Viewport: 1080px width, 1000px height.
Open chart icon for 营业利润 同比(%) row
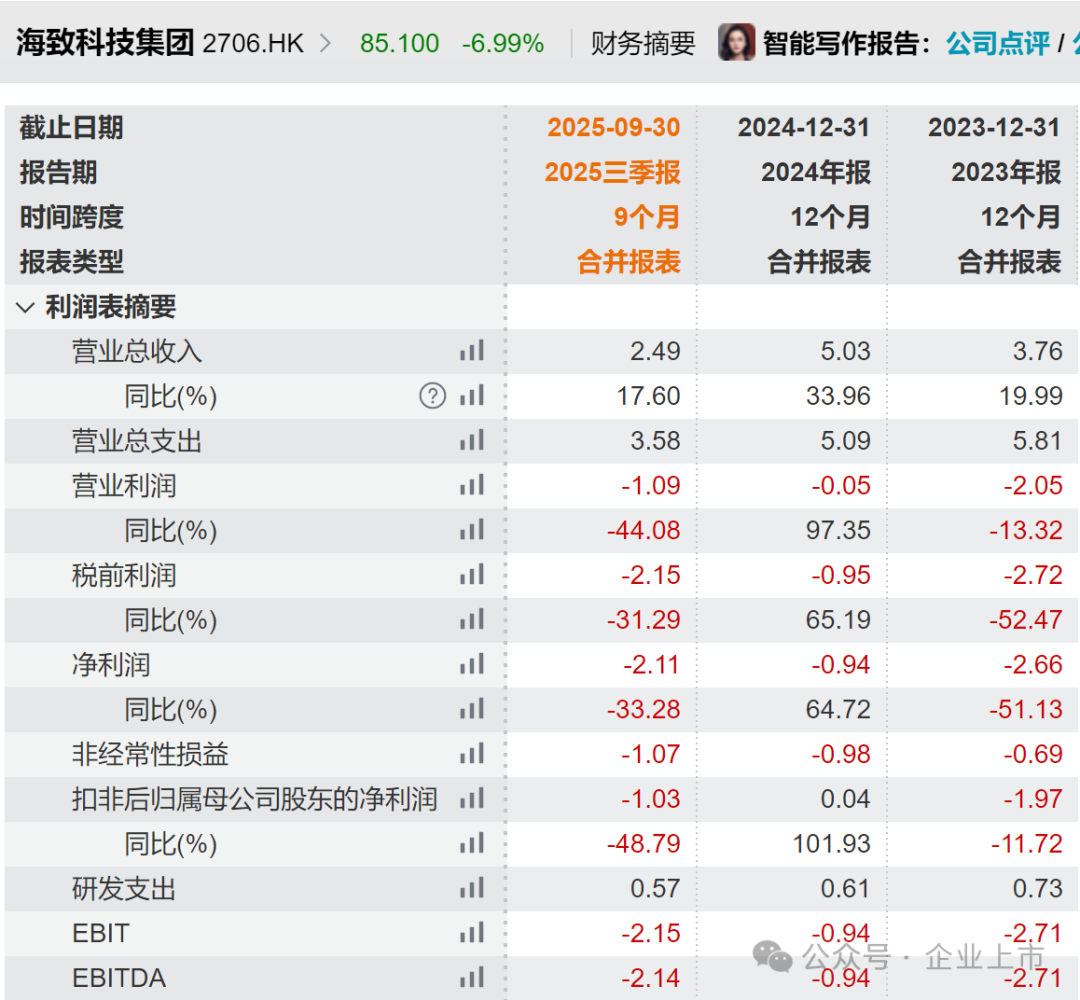pos(472,530)
